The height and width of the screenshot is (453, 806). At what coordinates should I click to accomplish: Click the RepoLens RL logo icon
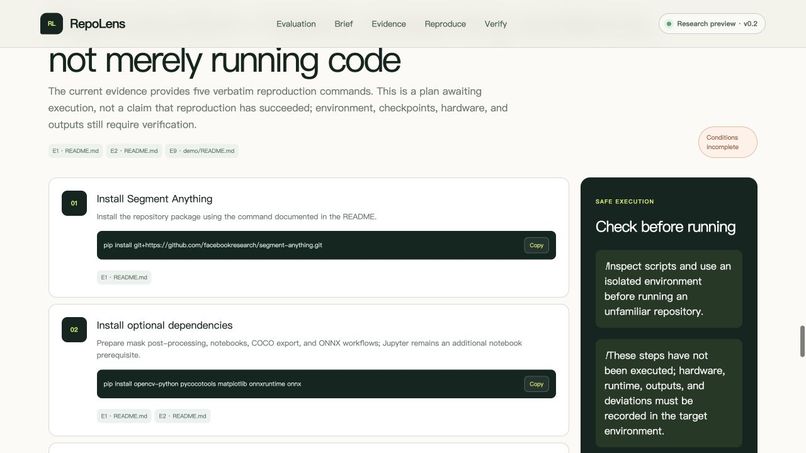point(51,24)
